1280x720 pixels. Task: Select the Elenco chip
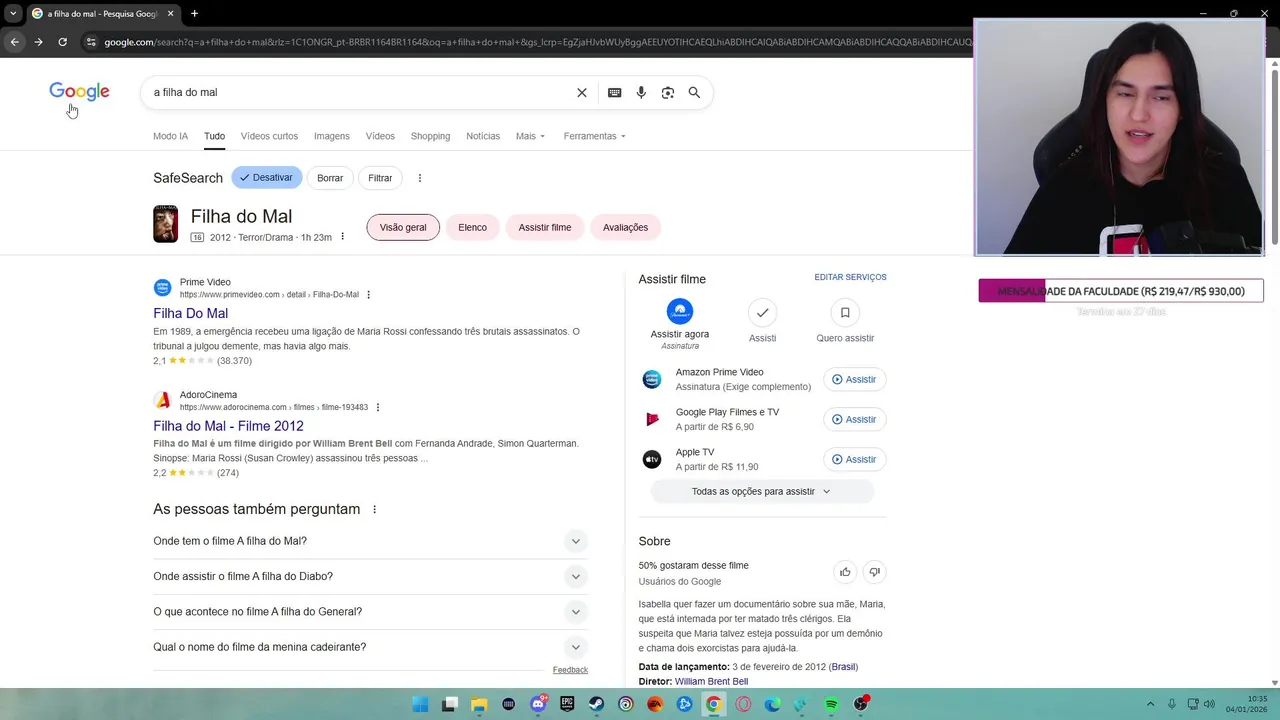point(472,227)
